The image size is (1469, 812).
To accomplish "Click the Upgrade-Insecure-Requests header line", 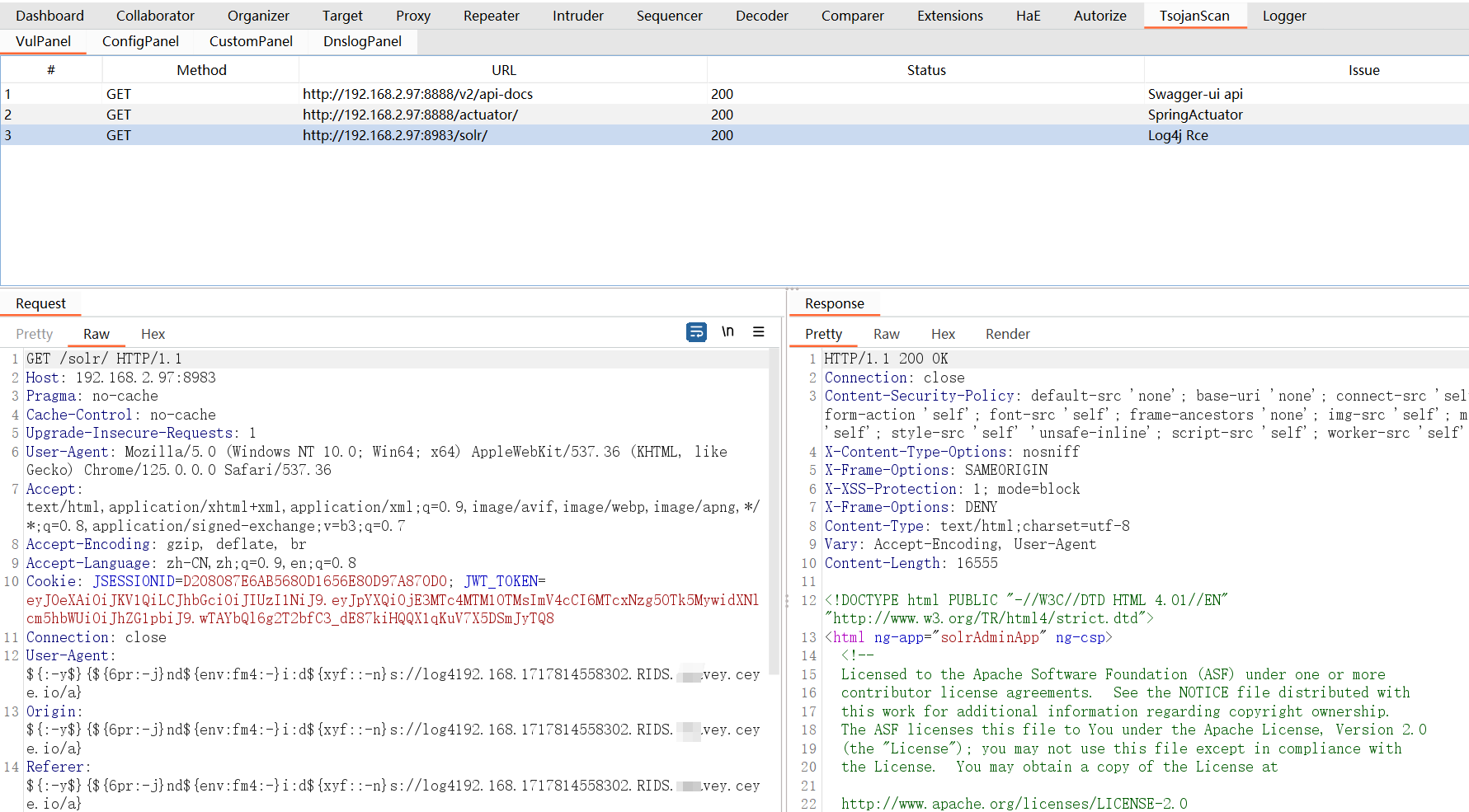I will point(141,433).
